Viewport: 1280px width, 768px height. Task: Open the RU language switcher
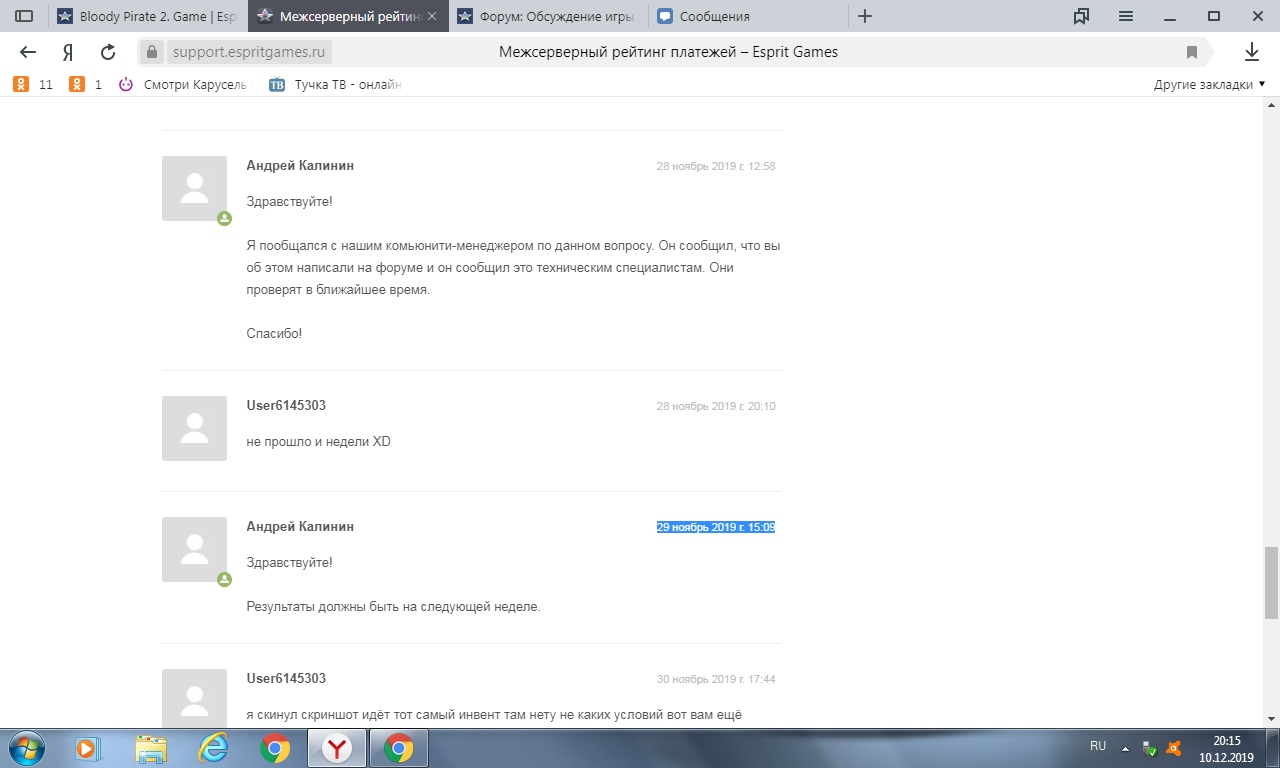click(x=1097, y=747)
